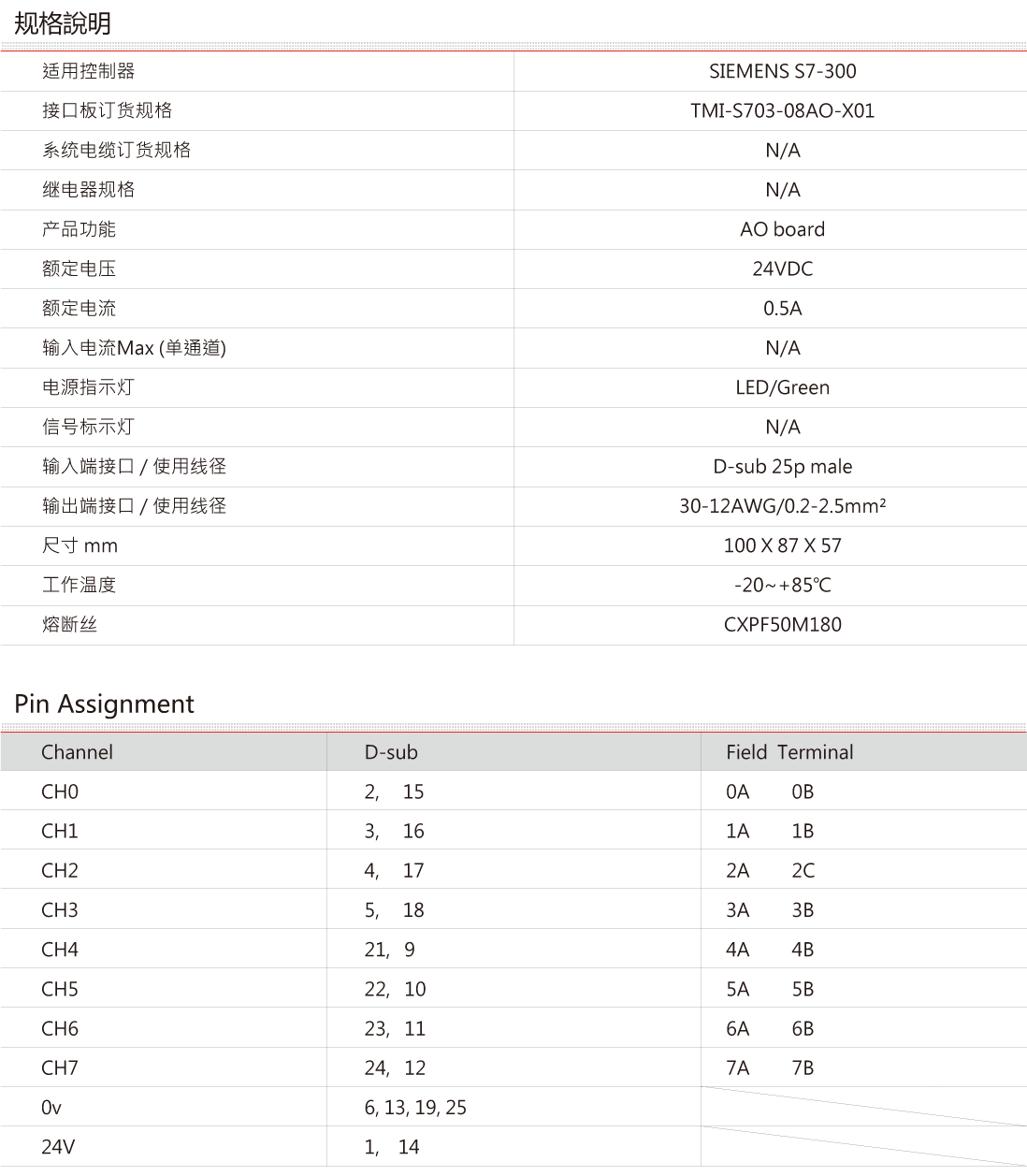The image size is (1027, 1176).
Task: Select the AO board product function cell
Action: pos(782,229)
